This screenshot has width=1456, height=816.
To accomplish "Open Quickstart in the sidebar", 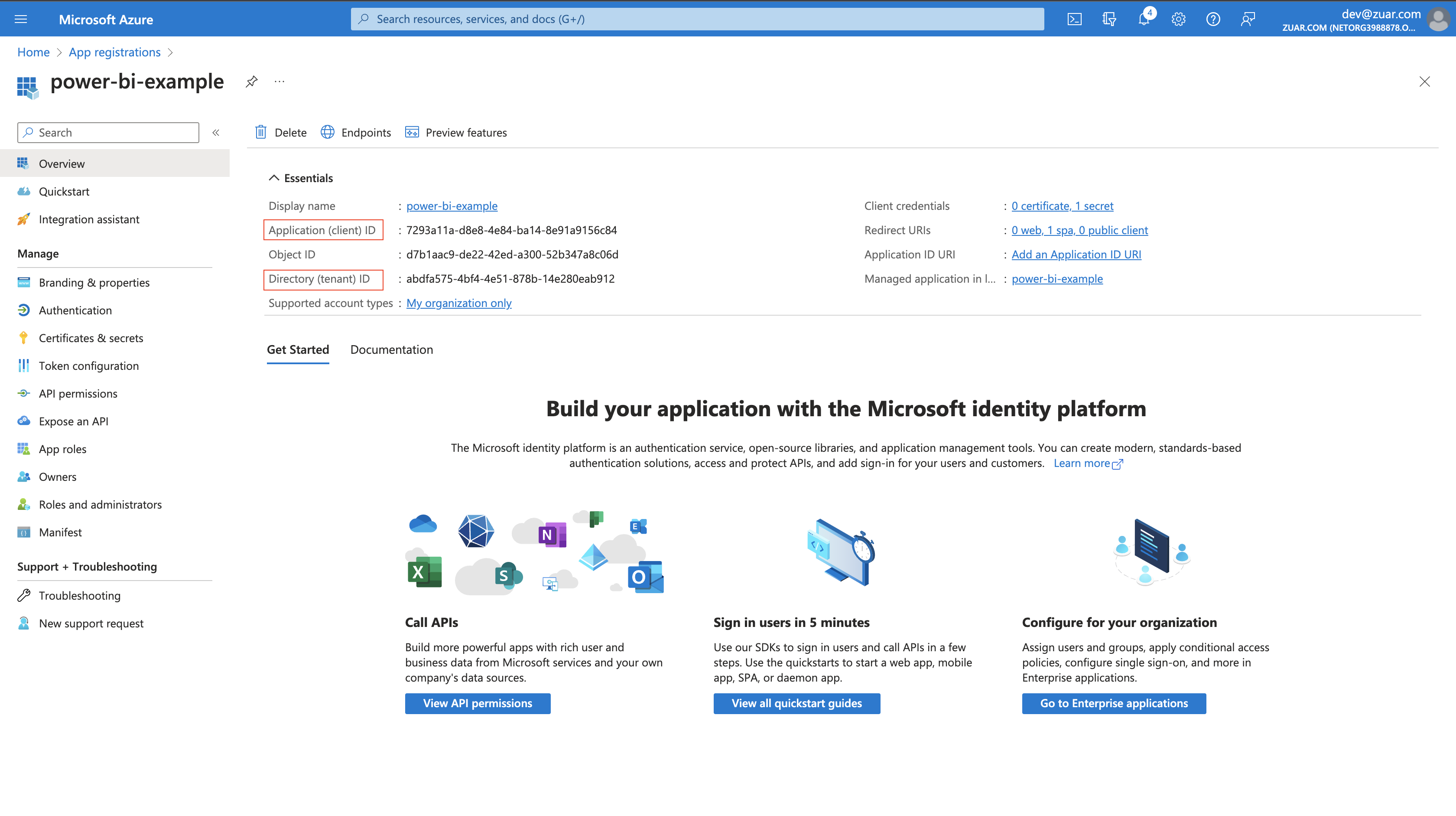I will tap(115, 191).
